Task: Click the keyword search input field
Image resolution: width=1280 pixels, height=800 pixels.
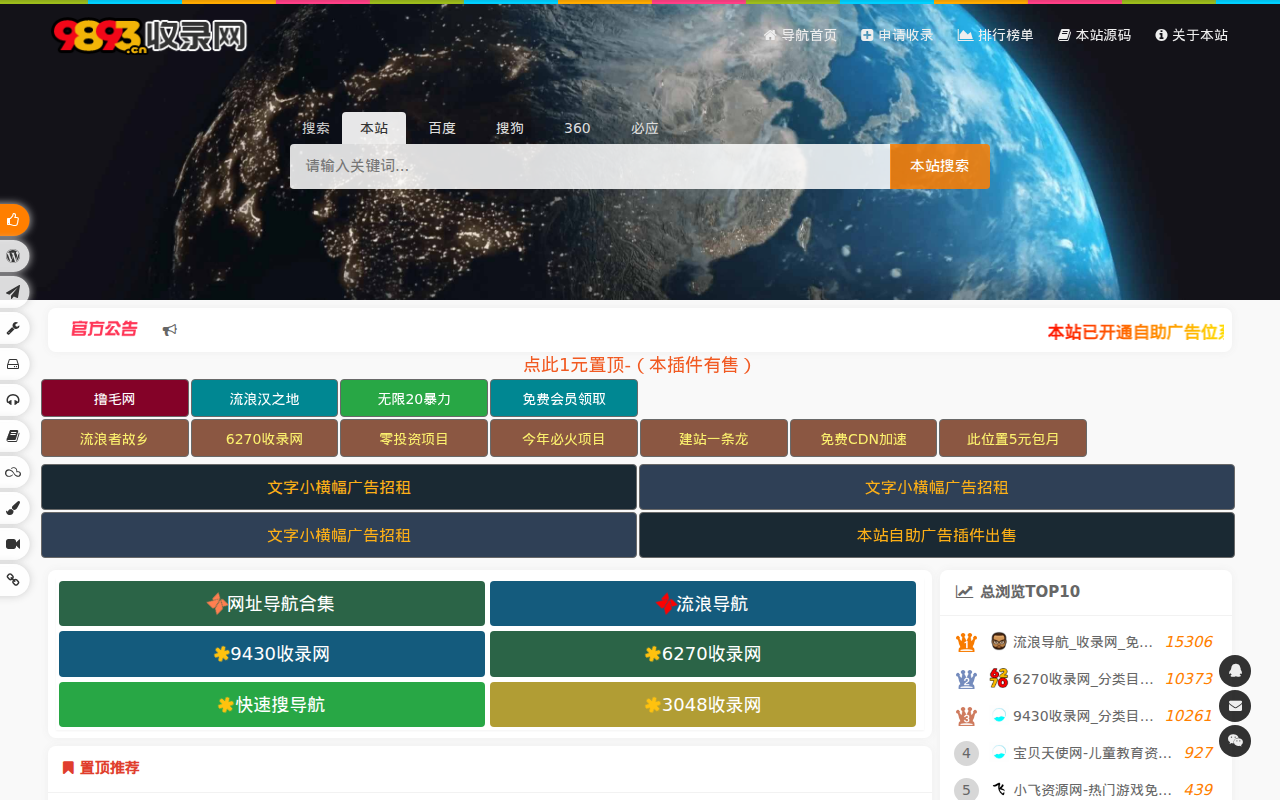Action: (x=590, y=166)
